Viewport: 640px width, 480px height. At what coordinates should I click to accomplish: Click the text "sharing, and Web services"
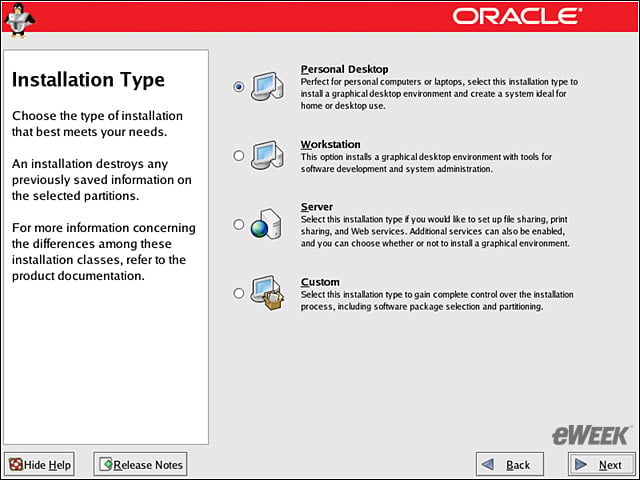[353, 231]
